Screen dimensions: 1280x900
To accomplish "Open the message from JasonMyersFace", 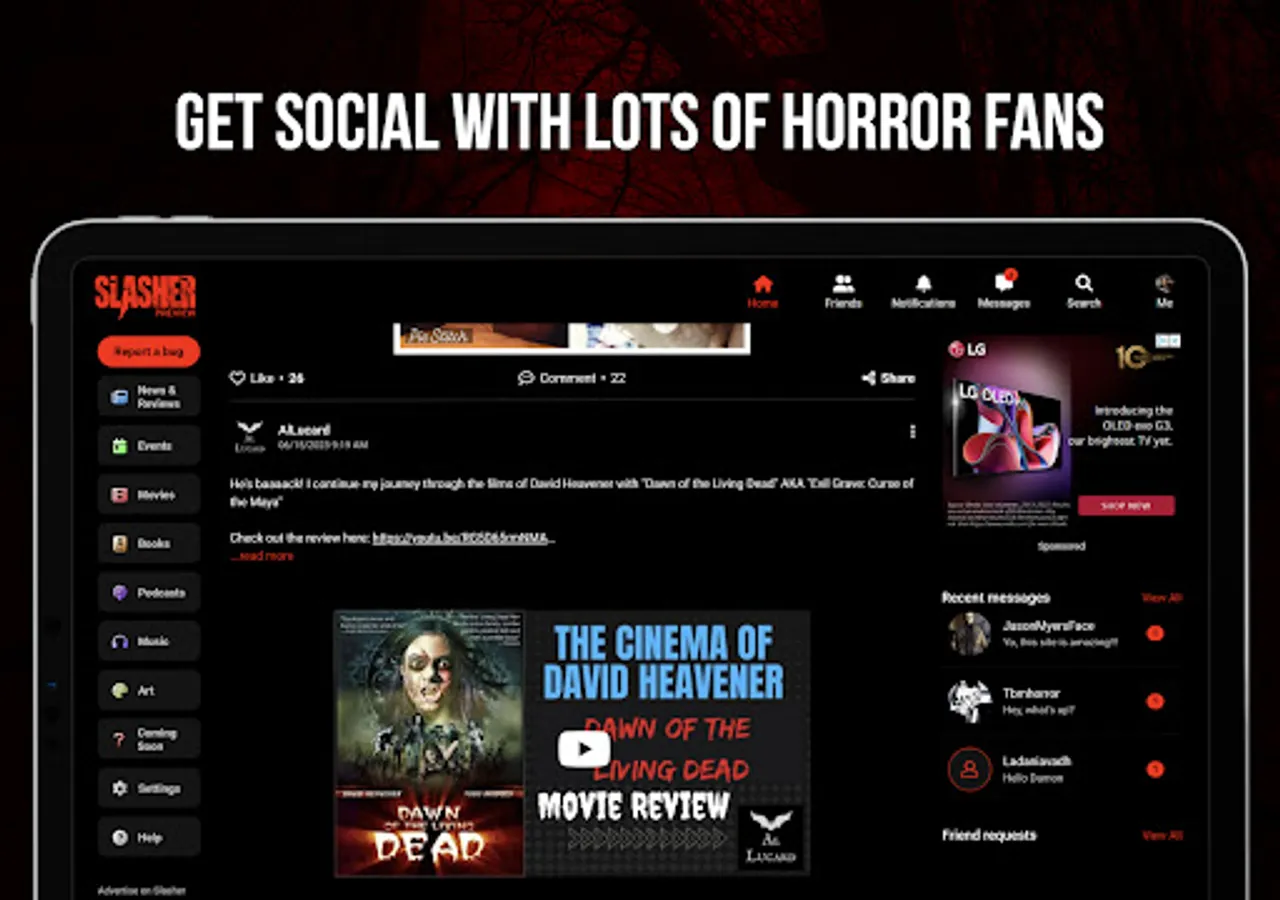I will [x=1063, y=634].
